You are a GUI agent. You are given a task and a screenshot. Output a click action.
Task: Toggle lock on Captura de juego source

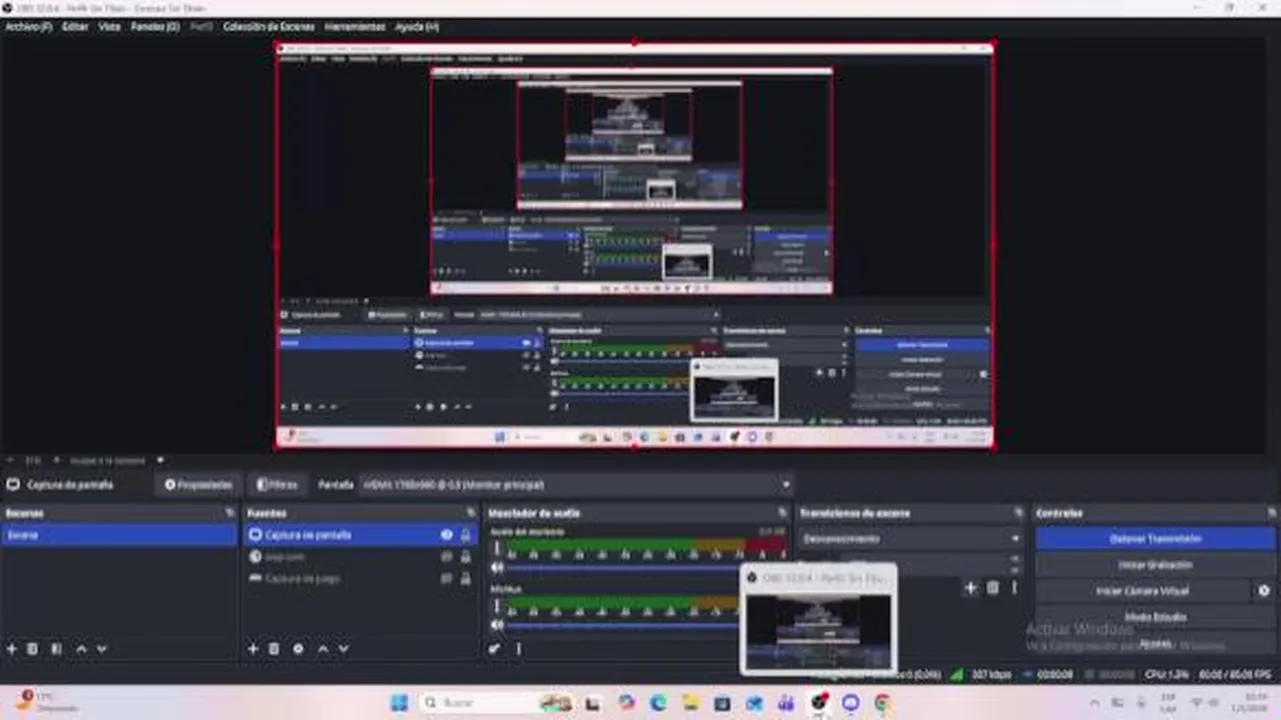click(465, 578)
